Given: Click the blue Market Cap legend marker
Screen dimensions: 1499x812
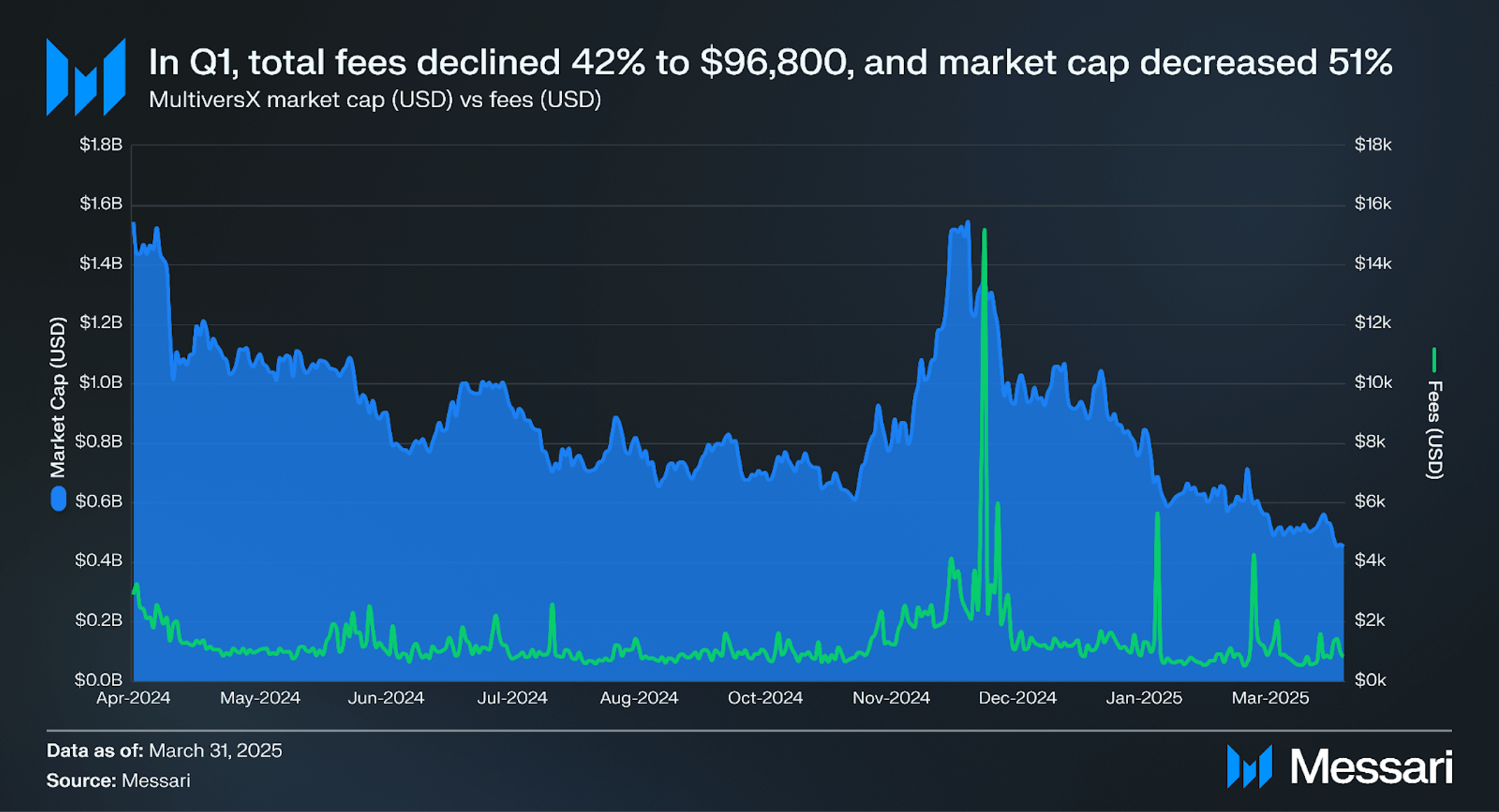Looking at the screenshot, I should (x=59, y=499).
